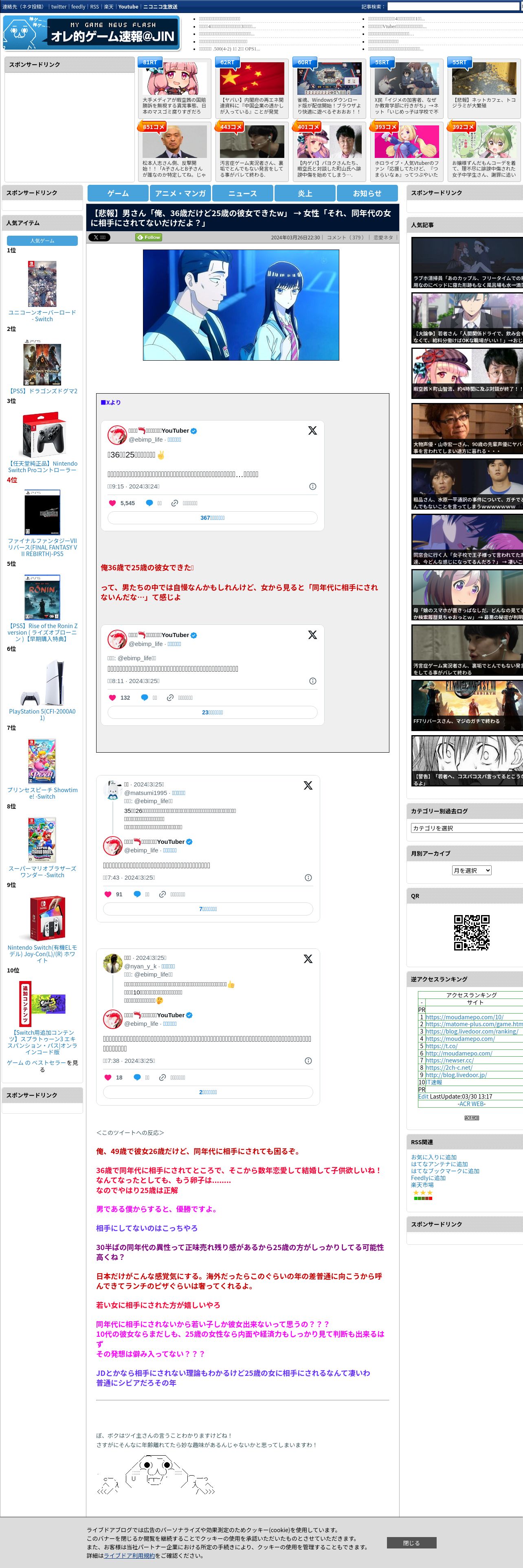Open the 月を選択 monthly archive dropdown
This screenshot has height=1568, width=523.
coord(471,870)
